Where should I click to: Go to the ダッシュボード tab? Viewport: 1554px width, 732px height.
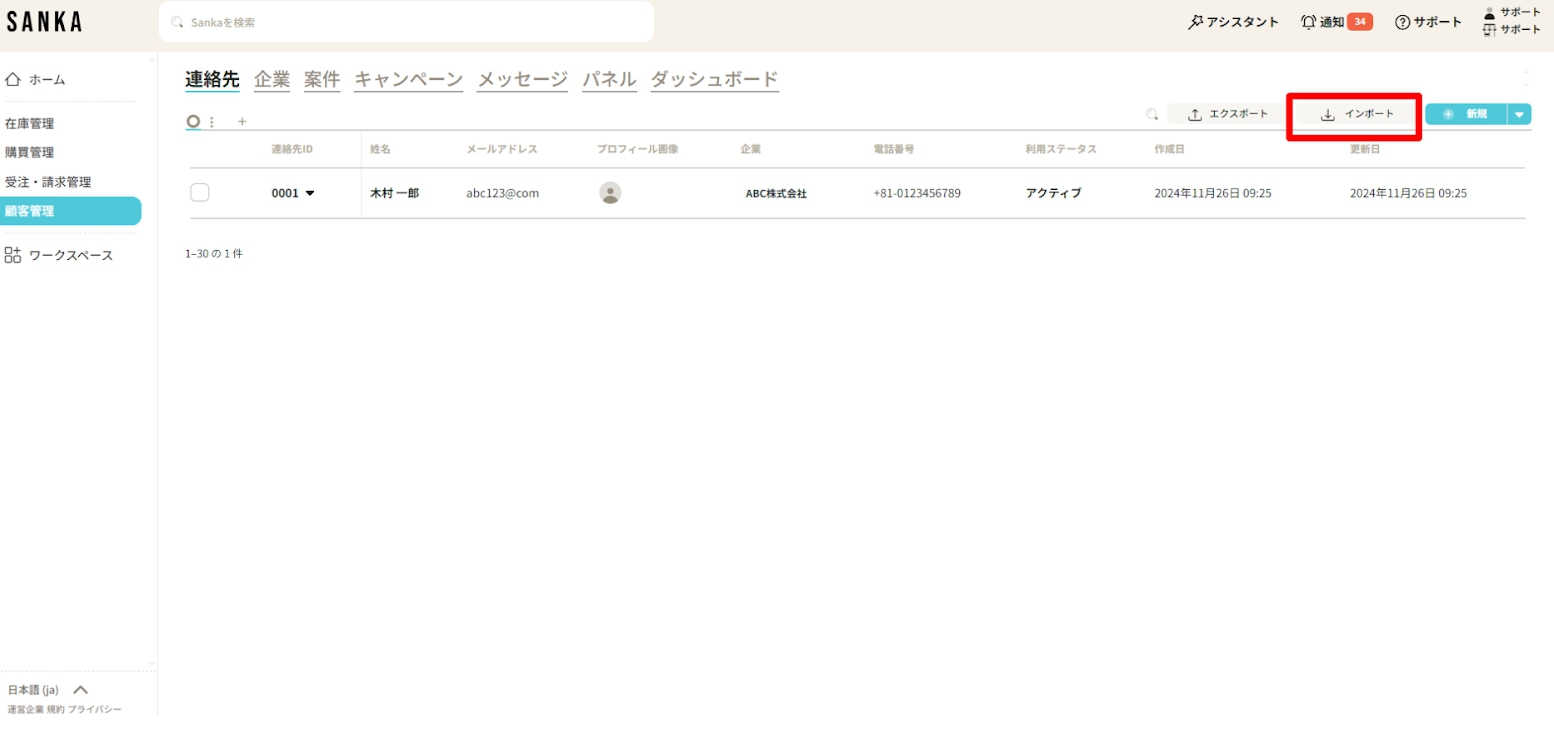click(x=714, y=80)
